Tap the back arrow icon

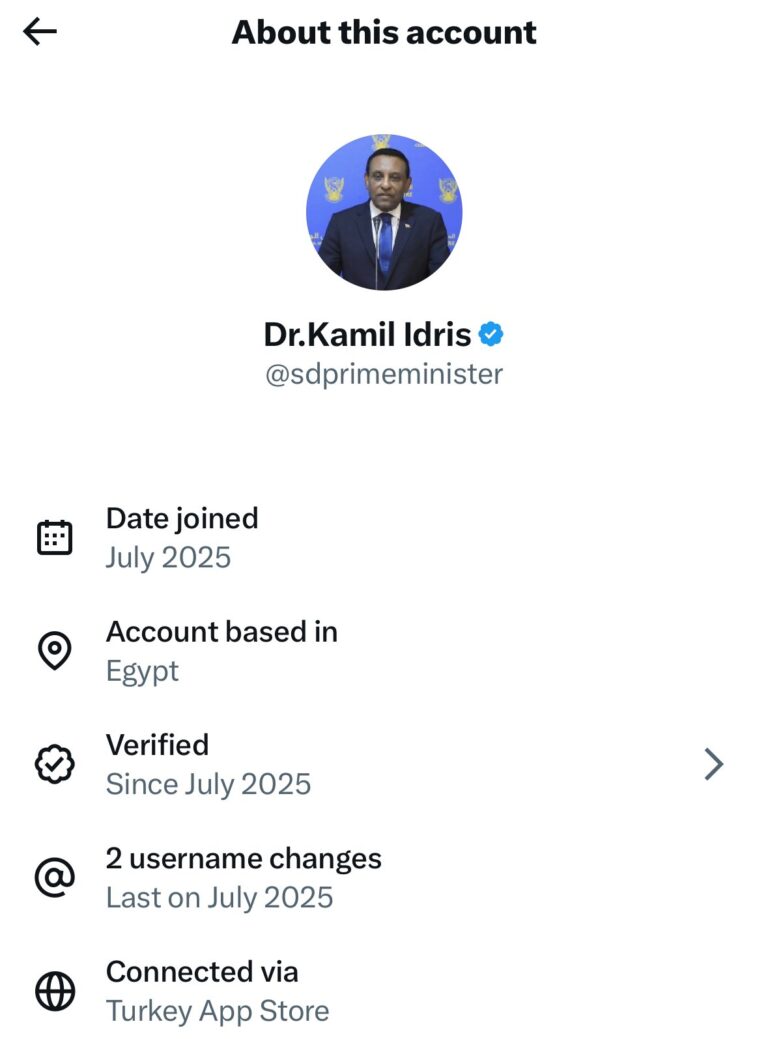pyautogui.click(x=40, y=32)
